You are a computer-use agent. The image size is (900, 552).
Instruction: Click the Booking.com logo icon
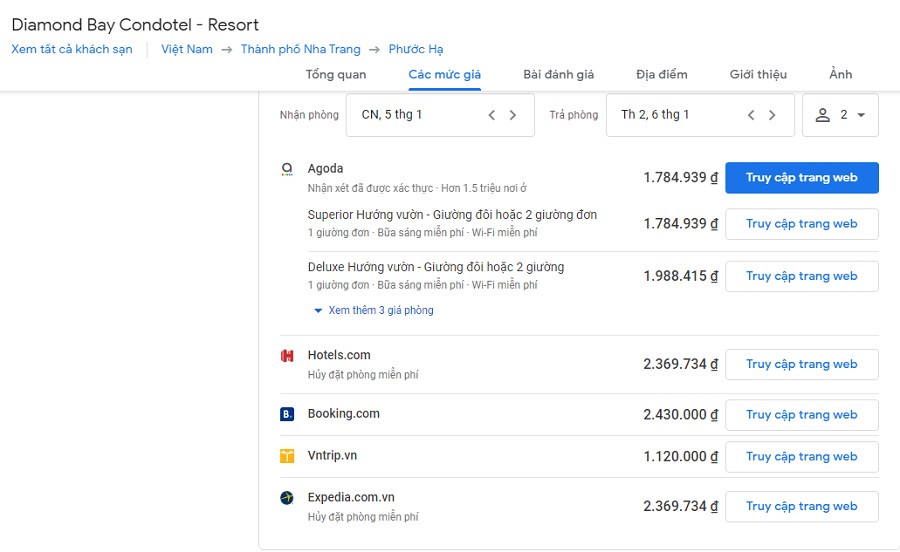(287, 414)
